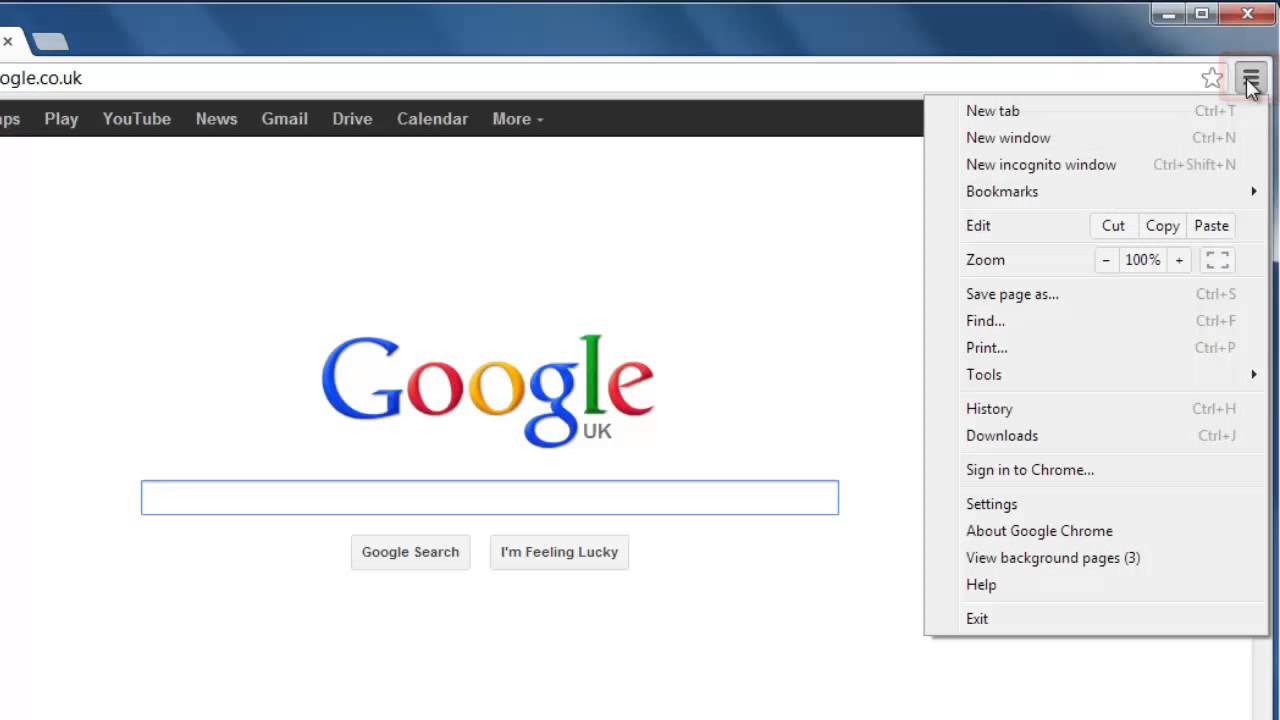Zoom out using the minus button

pyautogui.click(x=1106, y=259)
